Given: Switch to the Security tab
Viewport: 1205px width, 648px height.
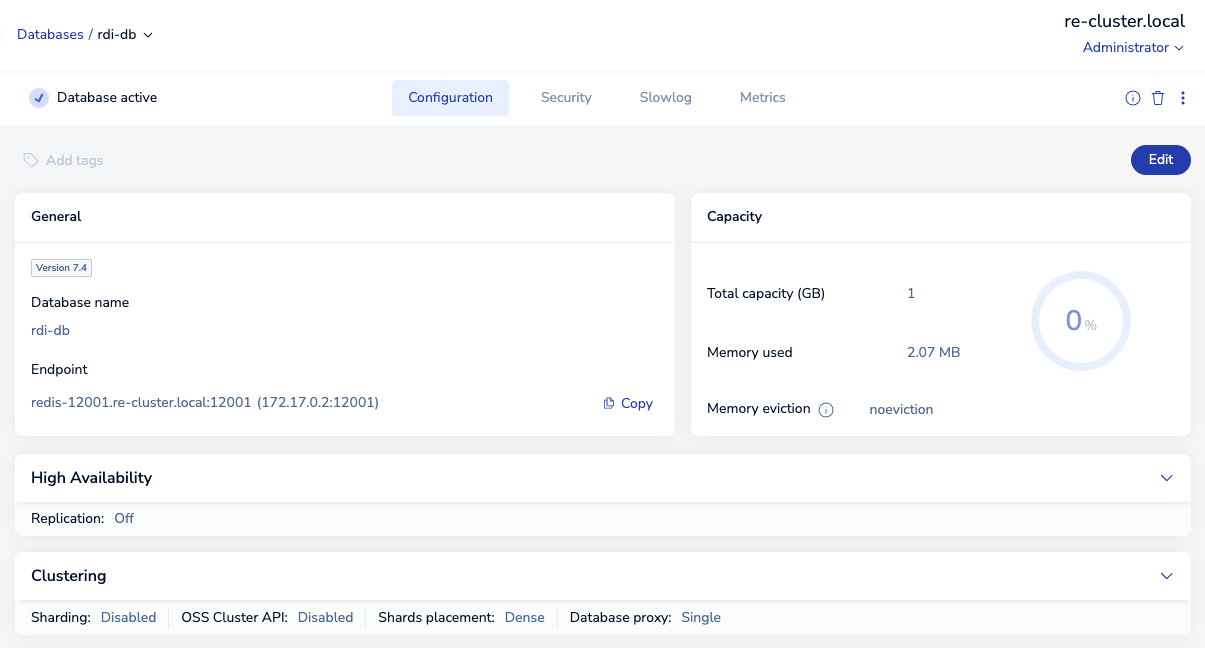Looking at the screenshot, I should [566, 98].
